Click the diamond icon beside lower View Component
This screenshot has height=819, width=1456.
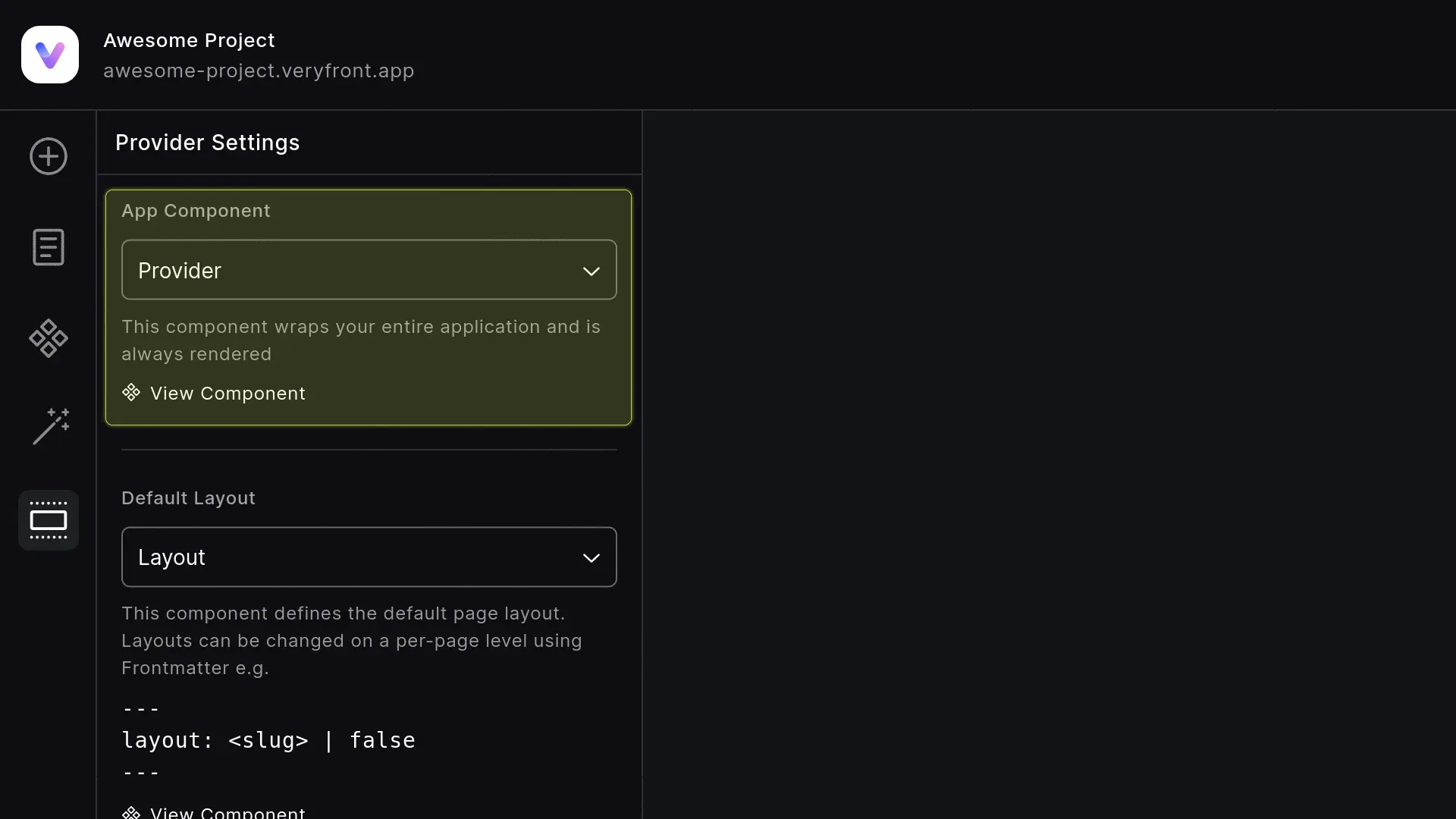[130, 811]
